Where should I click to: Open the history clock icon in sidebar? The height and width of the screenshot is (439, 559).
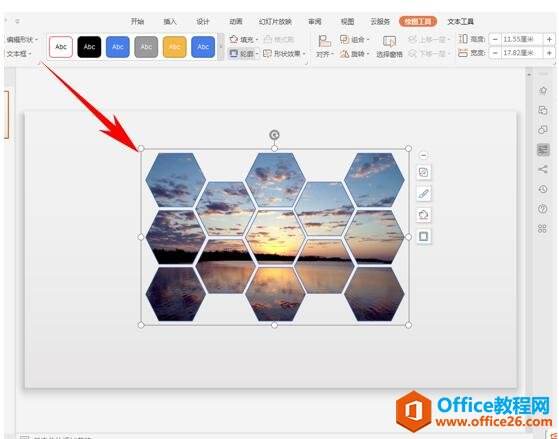543,189
